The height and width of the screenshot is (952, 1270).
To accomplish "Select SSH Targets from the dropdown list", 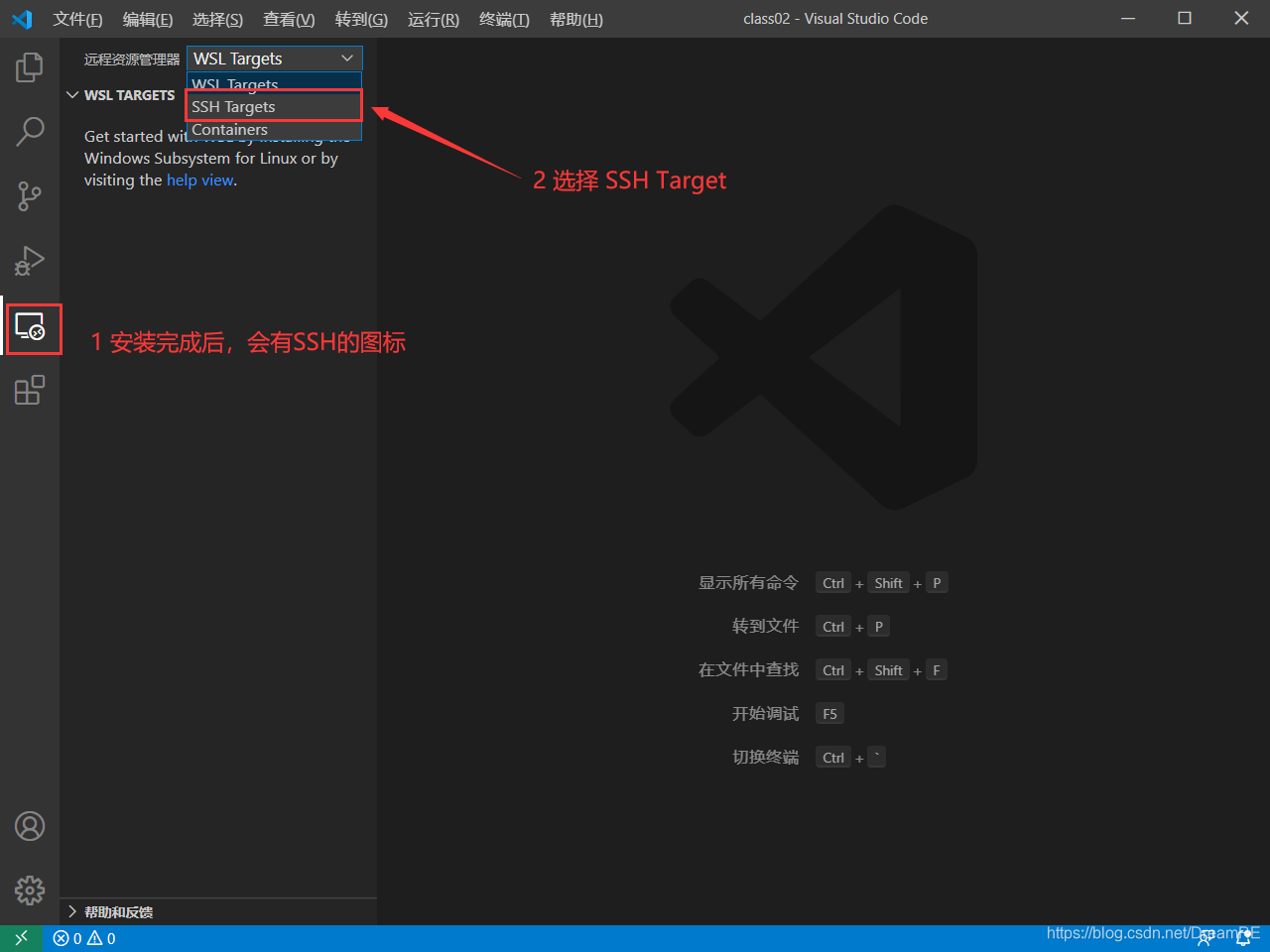I will (x=274, y=106).
